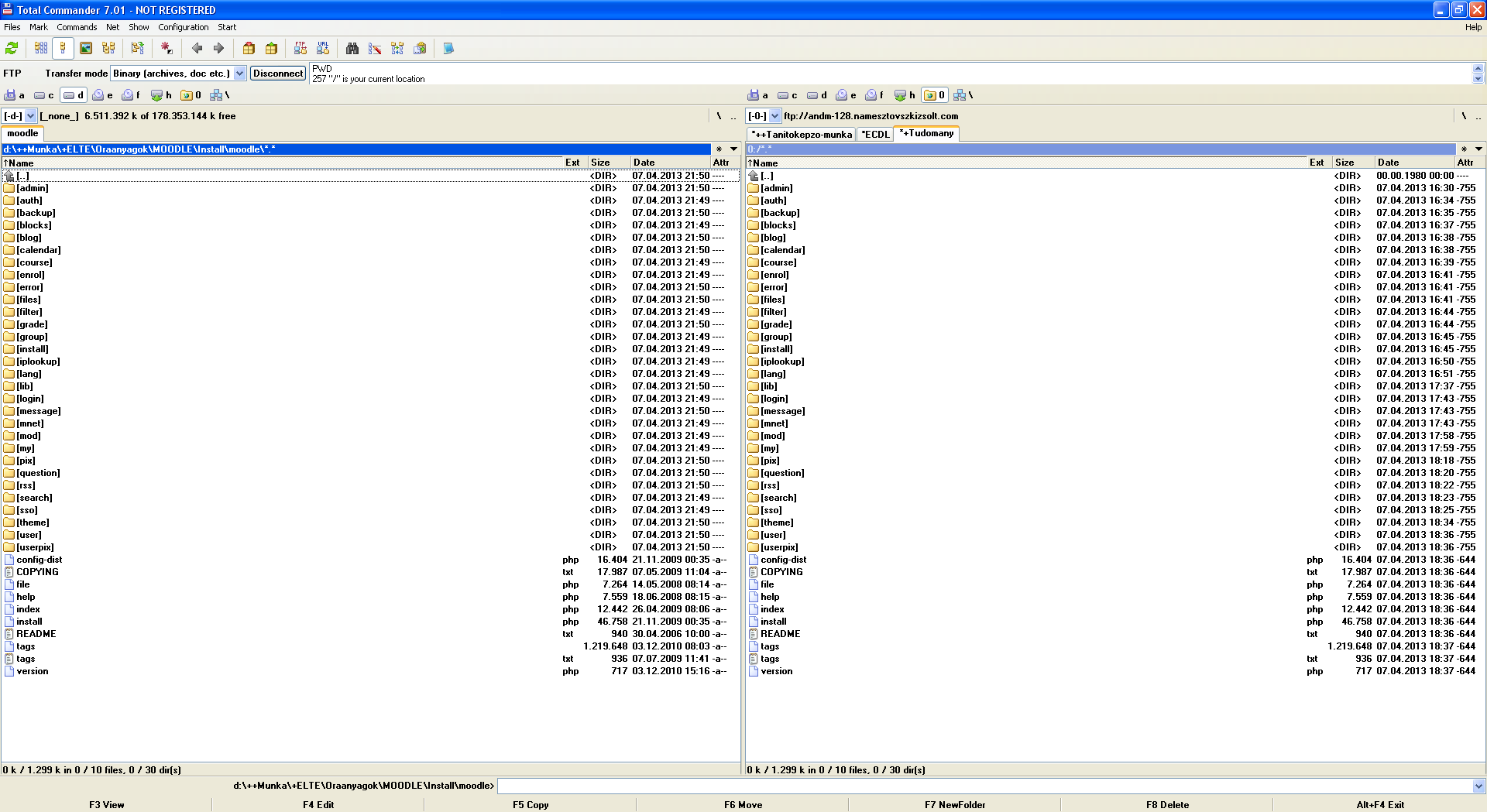Open right panel directory history arrow
This screenshot has width=1487, height=812.
[1478, 149]
